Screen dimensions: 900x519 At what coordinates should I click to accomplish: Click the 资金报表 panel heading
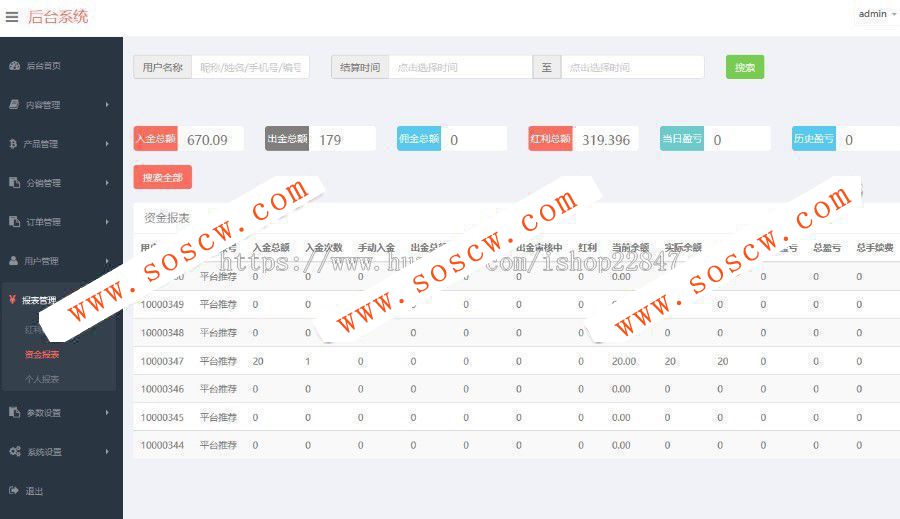[x=166, y=218]
